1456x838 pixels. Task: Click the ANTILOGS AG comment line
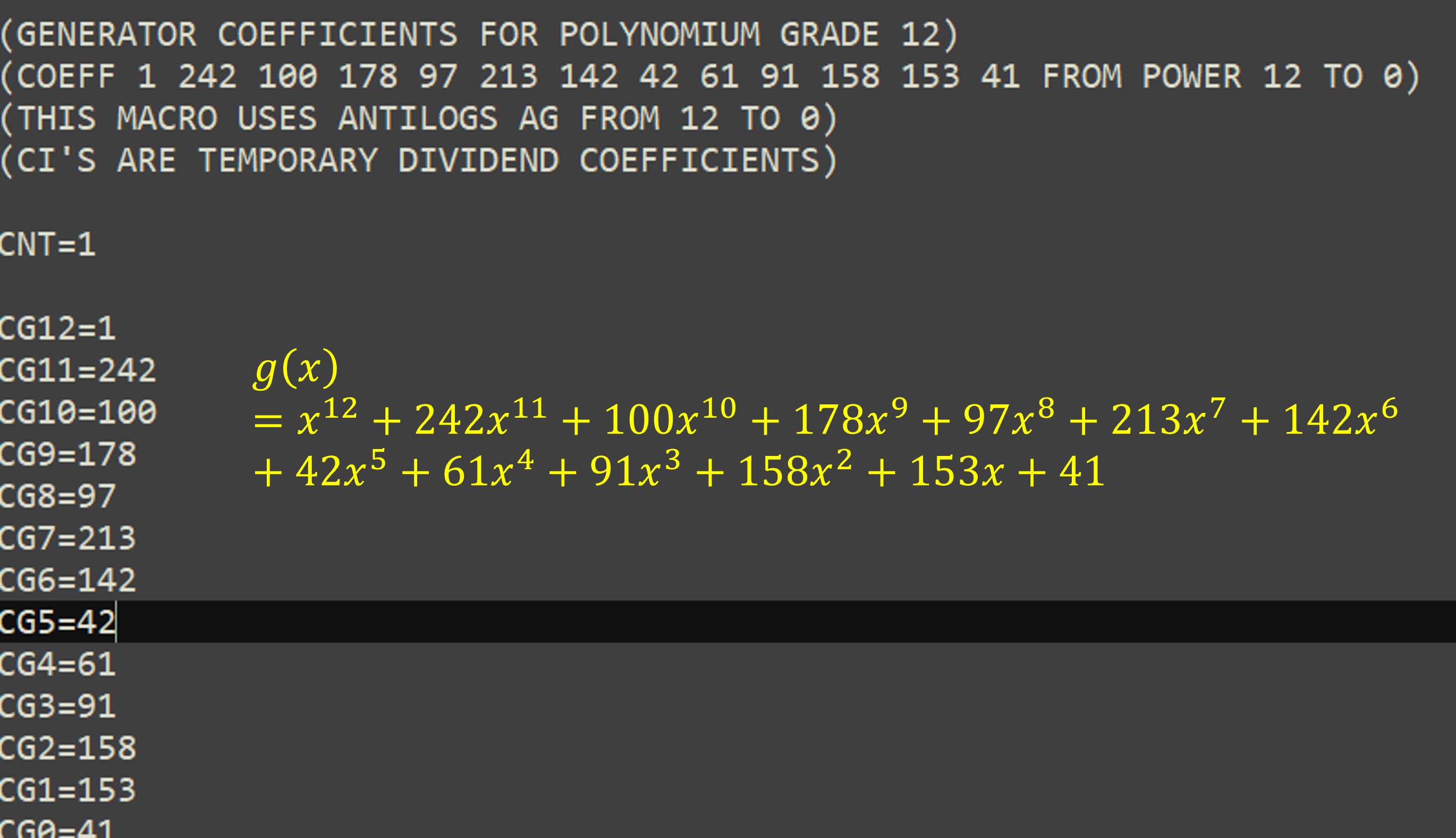point(418,118)
